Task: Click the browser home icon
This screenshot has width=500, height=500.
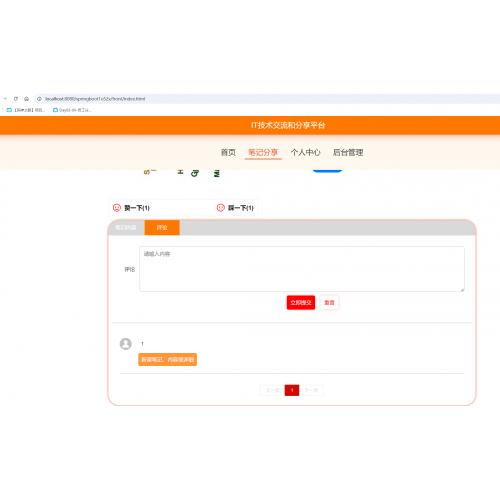Action: (26, 99)
